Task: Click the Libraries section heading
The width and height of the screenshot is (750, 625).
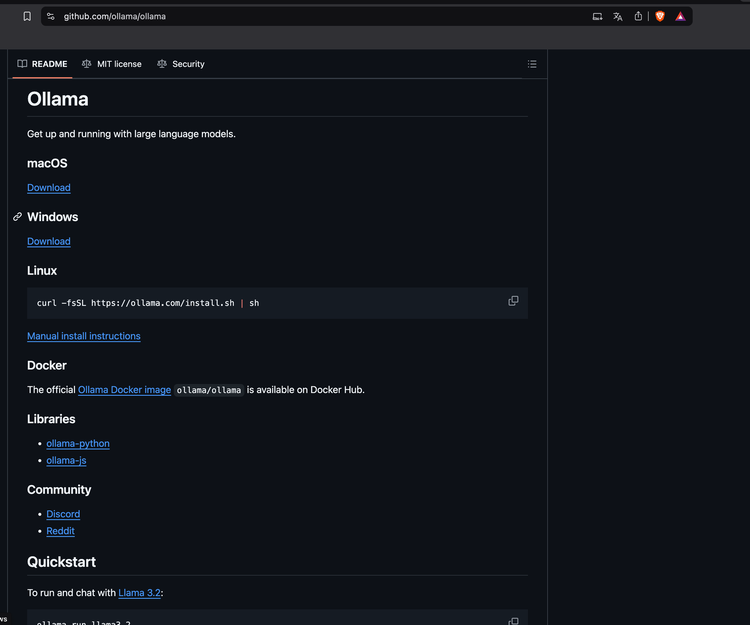Action: click(51, 419)
